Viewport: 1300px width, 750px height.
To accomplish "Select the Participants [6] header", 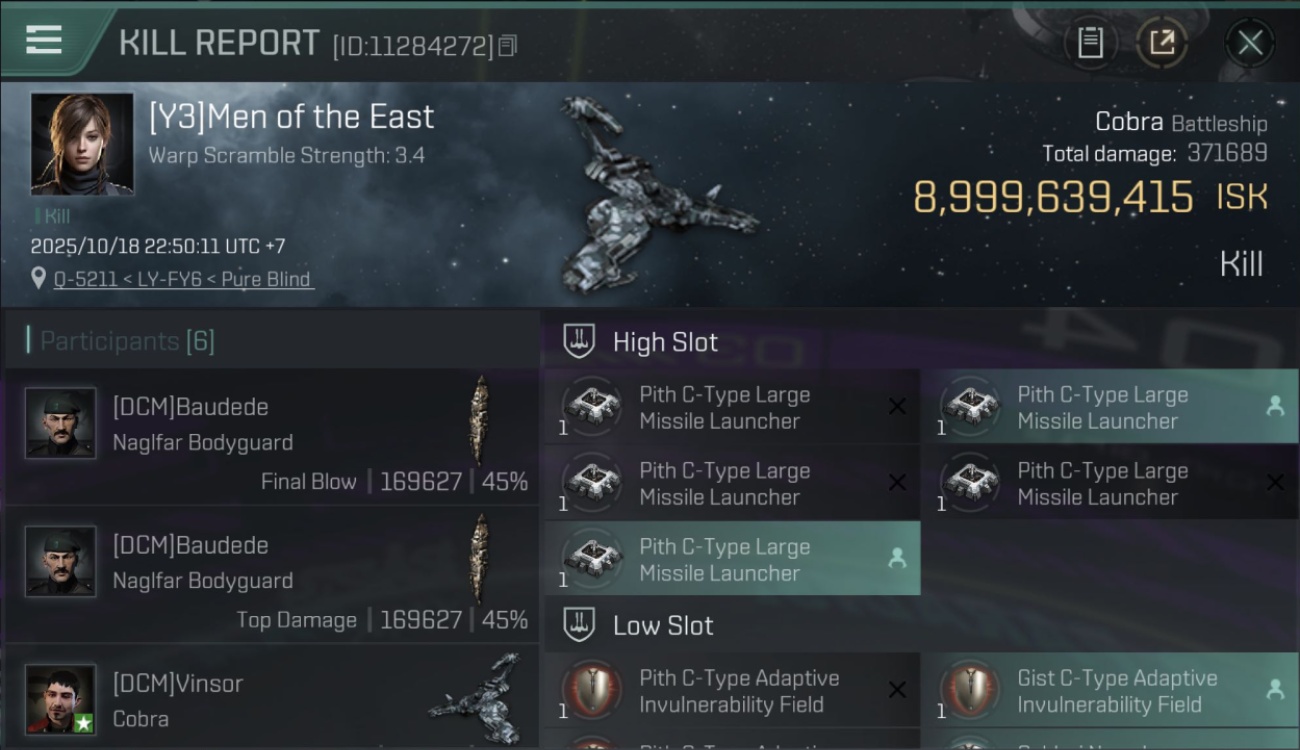I will (127, 341).
